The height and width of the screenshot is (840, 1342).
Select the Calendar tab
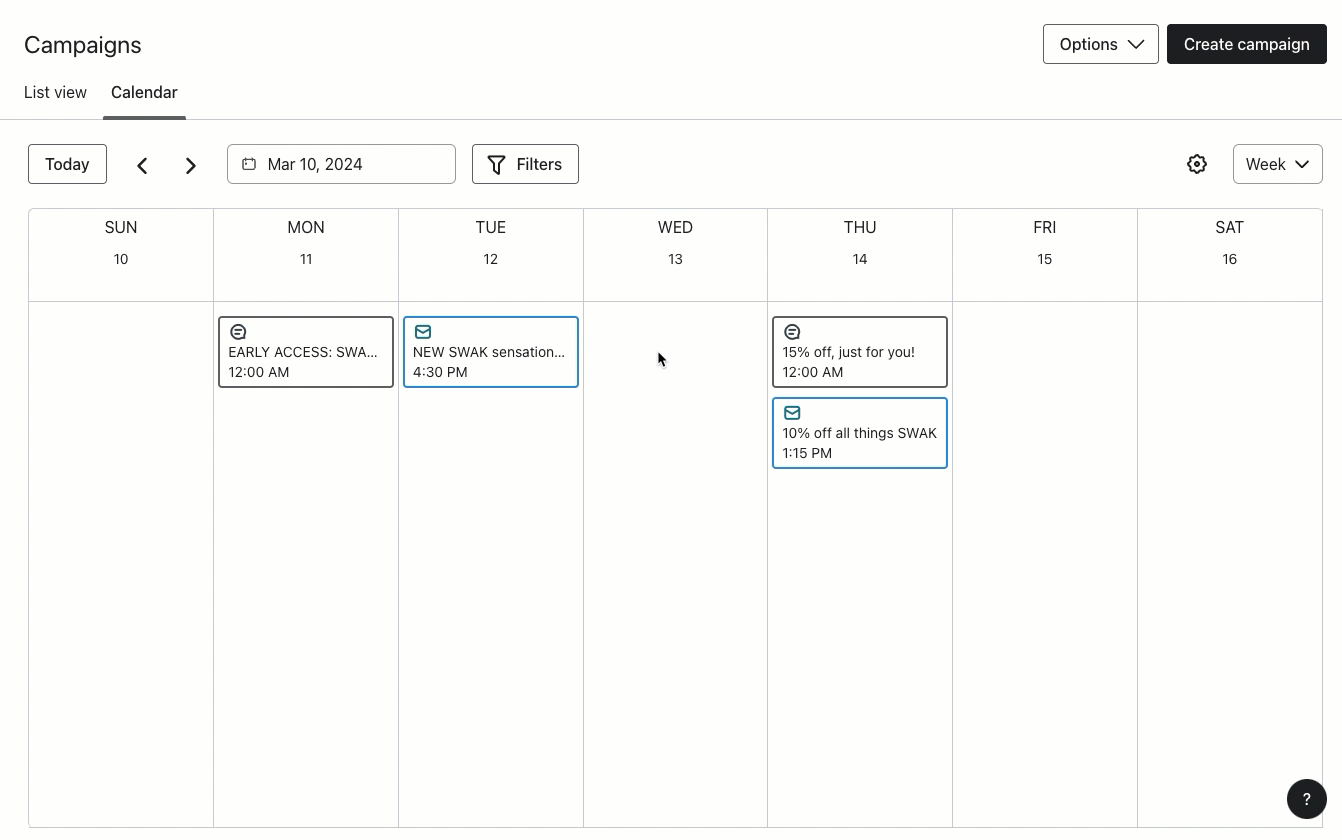144,92
